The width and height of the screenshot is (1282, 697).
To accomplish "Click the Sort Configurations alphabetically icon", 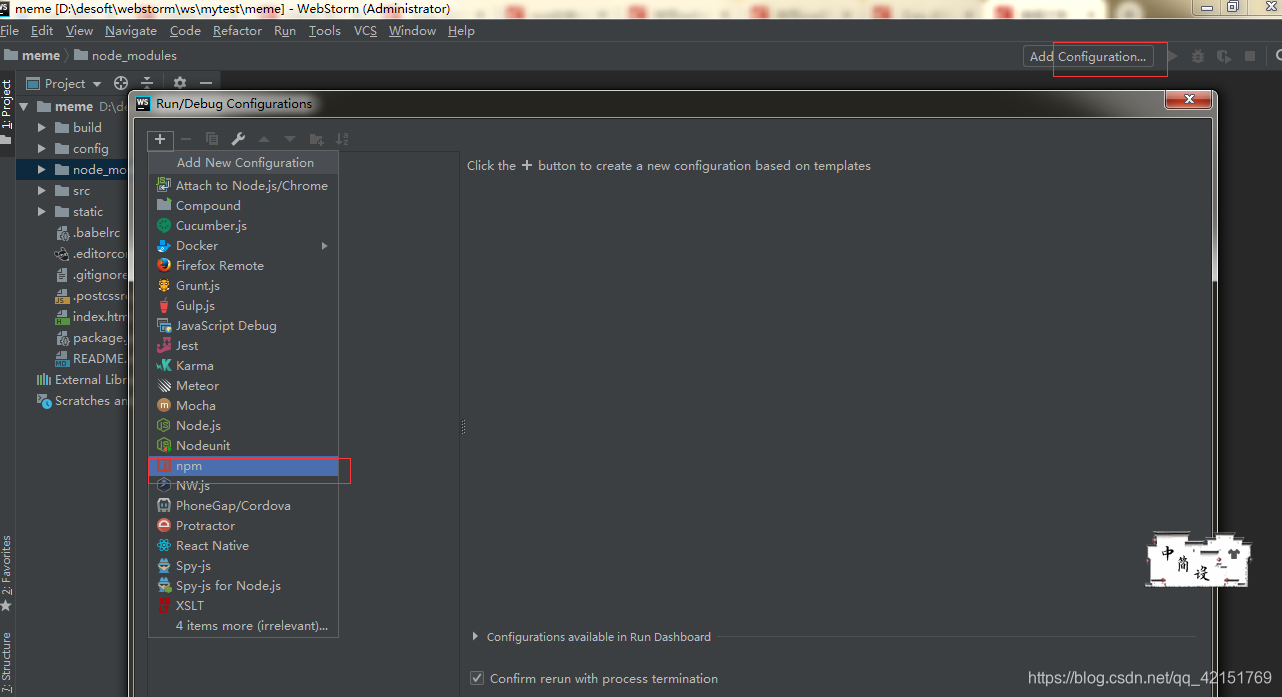I will pyautogui.click(x=342, y=139).
